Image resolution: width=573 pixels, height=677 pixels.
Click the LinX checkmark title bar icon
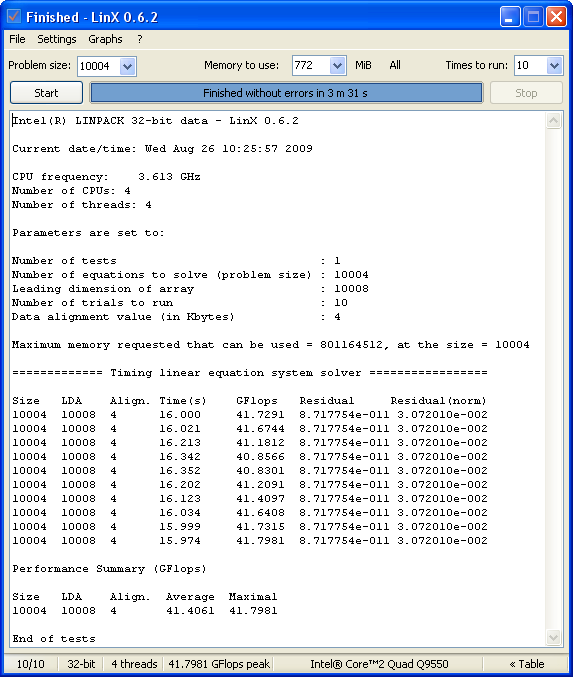pyautogui.click(x=13, y=16)
